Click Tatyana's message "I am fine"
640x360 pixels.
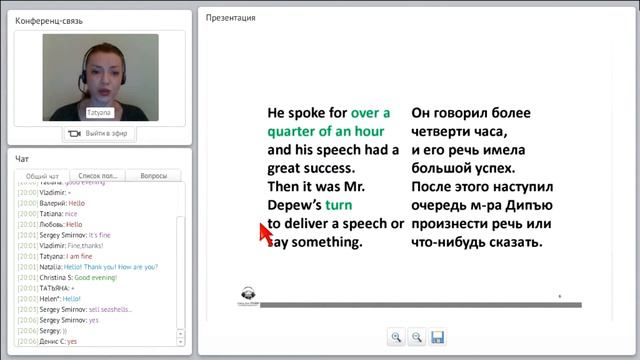pos(55,256)
